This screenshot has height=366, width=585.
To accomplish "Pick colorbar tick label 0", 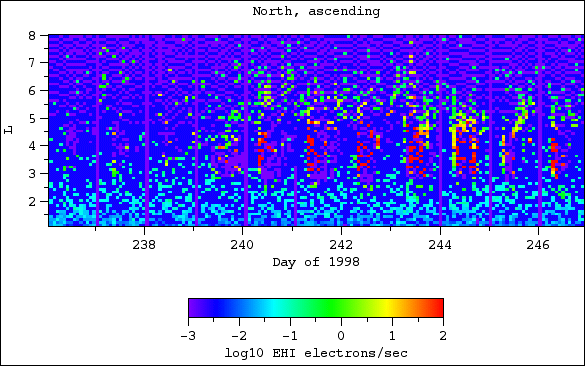I will pyautogui.click(x=341, y=336).
